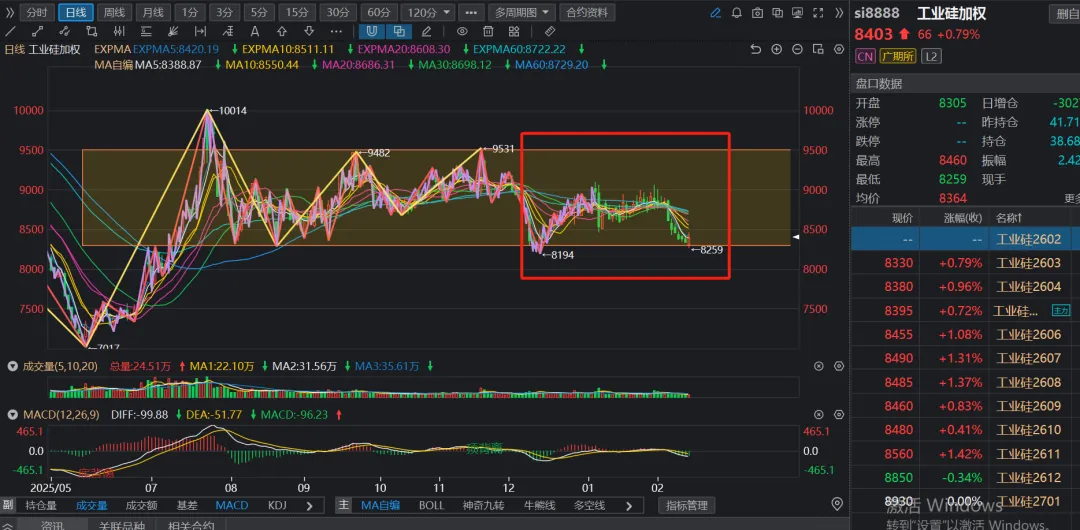Close the volume indicator panel
This screenshot has height=530, width=1080.
pyautogui.click(x=819, y=367)
